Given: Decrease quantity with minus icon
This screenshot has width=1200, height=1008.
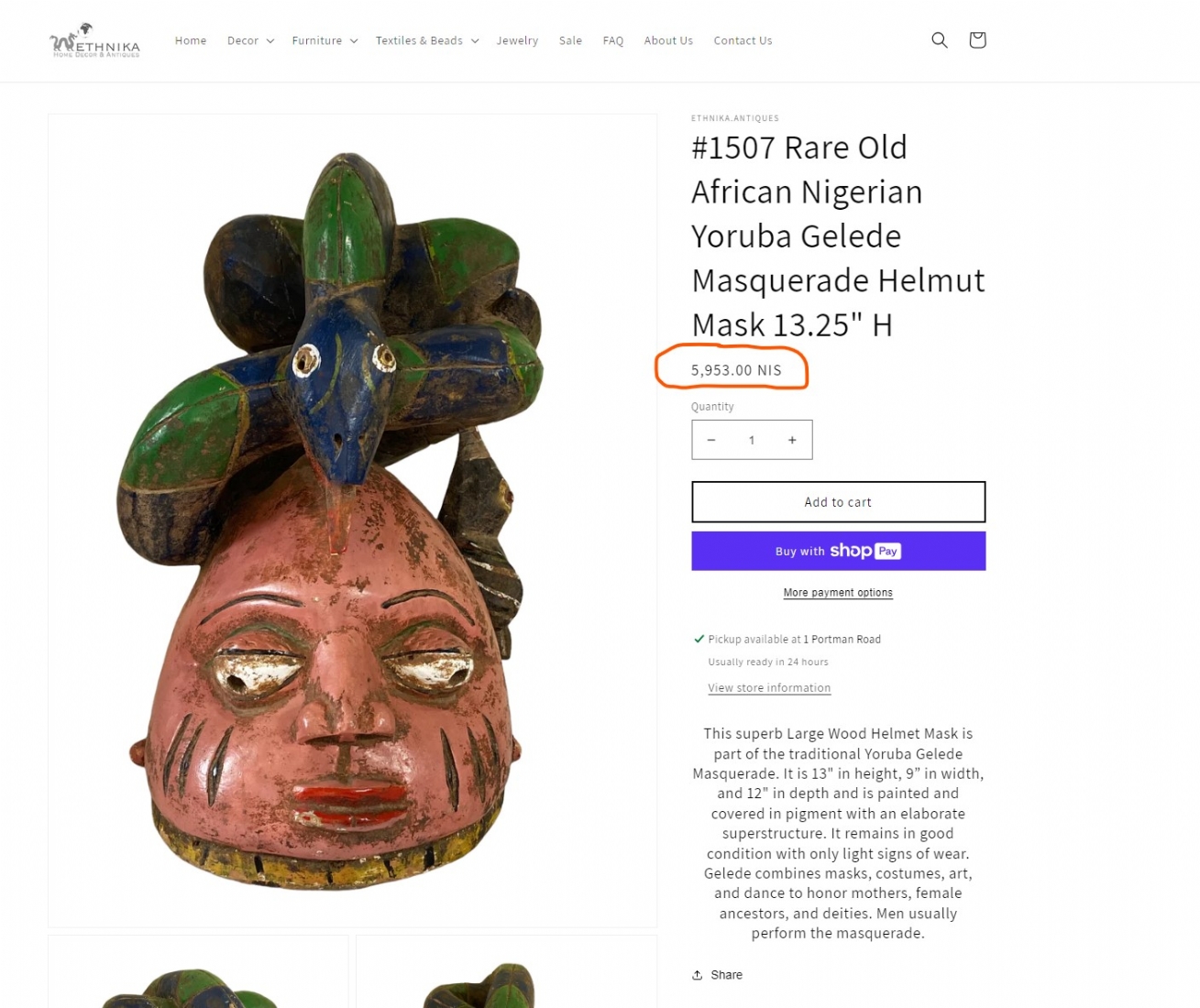Looking at the screenshot, I should (x=711, y=440).
